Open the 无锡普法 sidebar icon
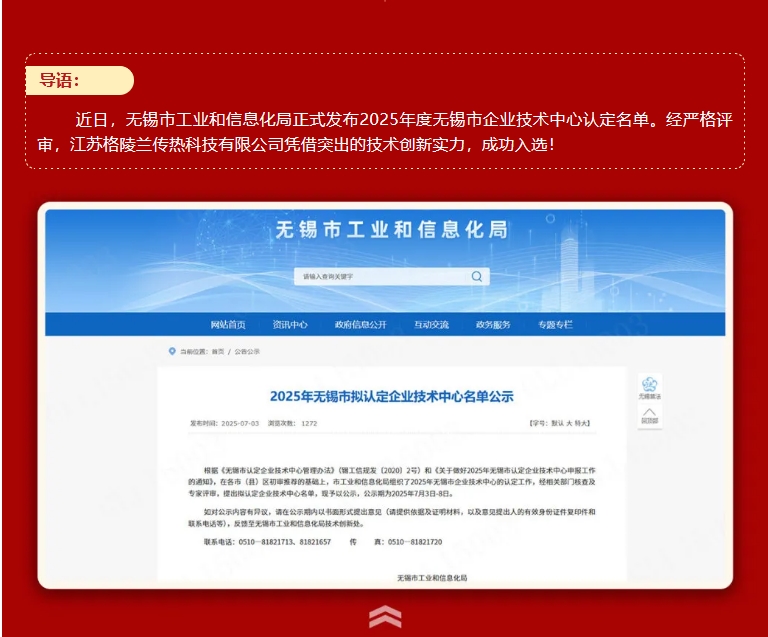This screenshot has width=768, height=637. coord(649,388)
